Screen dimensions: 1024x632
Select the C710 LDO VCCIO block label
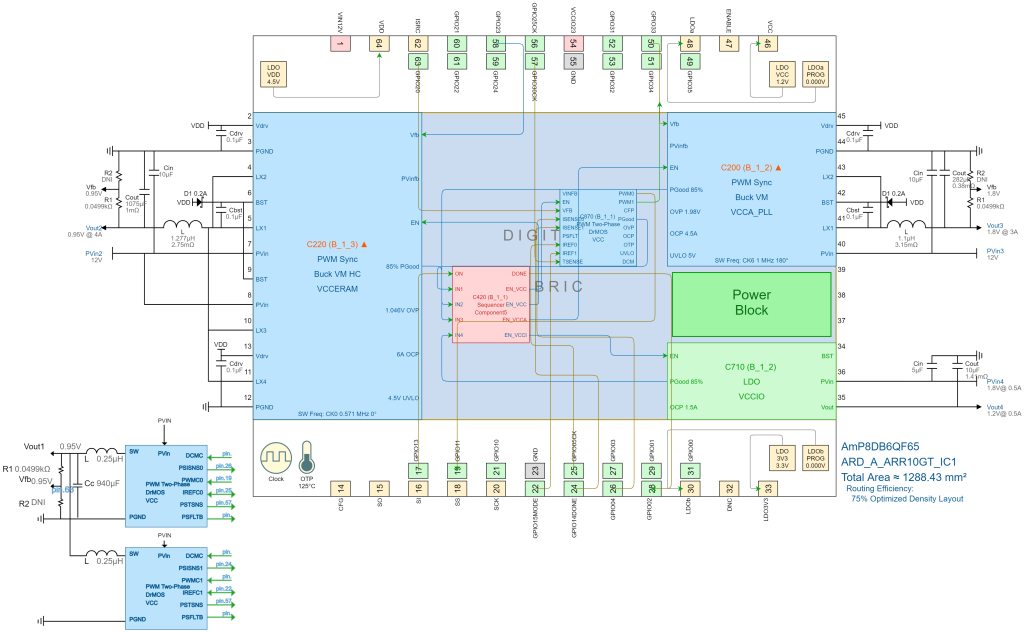click(751, 381)
